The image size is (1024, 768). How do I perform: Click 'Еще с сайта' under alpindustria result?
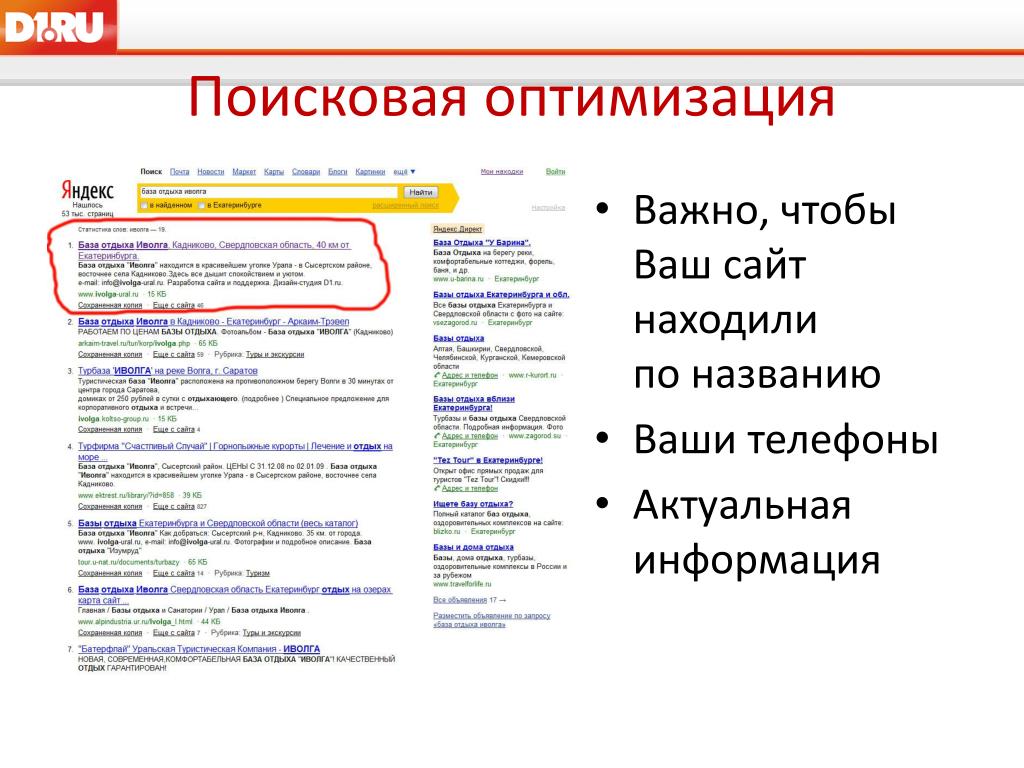click(x=174, y=633)
